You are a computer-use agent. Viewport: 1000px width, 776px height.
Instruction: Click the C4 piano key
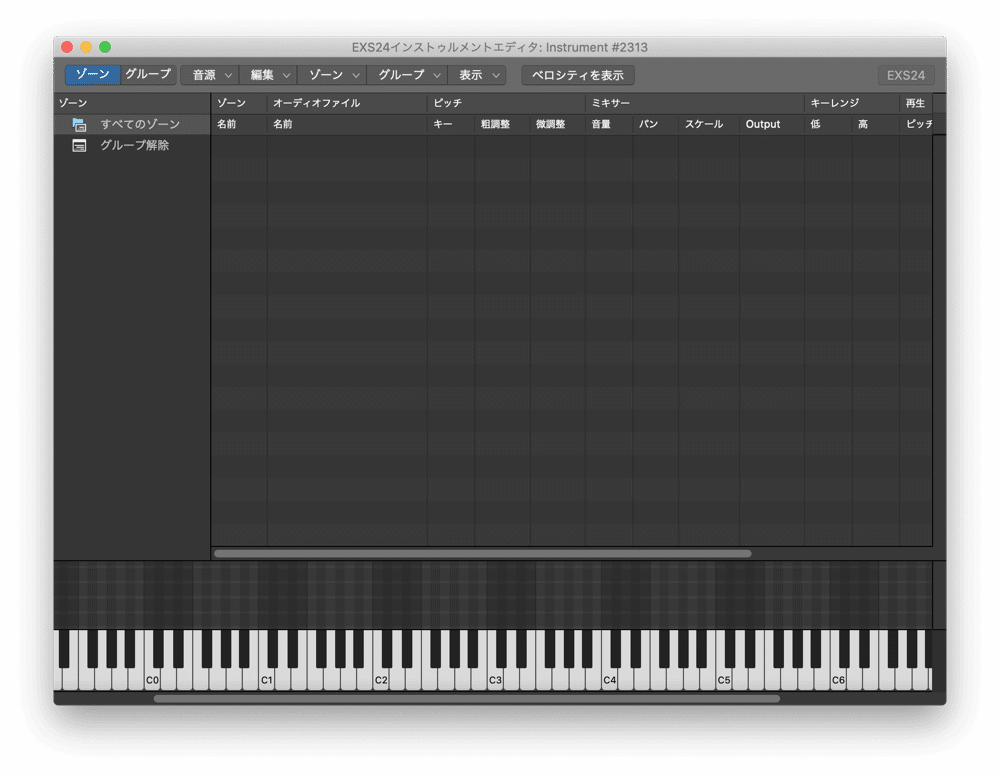(609, 680)
